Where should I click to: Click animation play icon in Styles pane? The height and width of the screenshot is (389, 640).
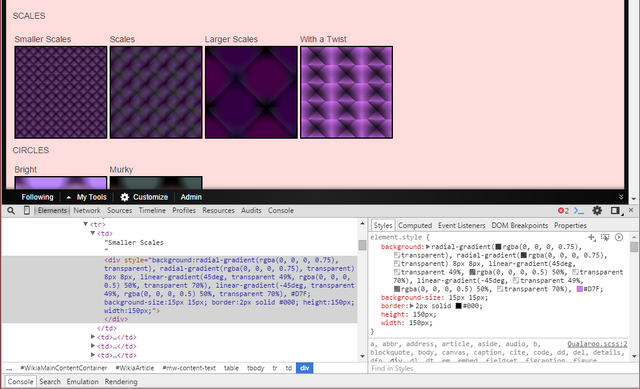click(x=619, y=237)
